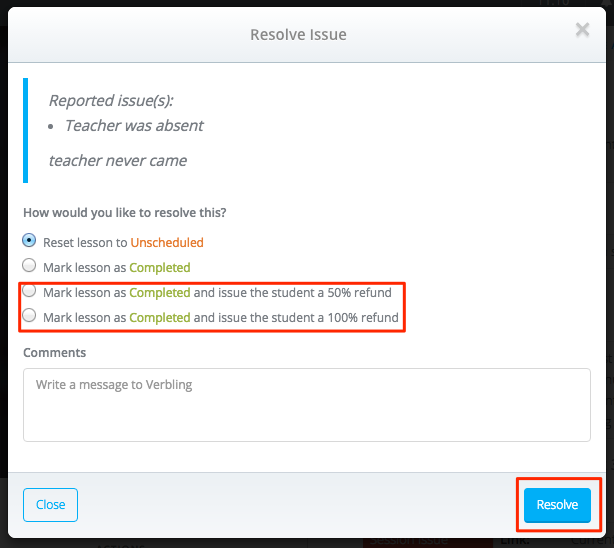Click the Close button at bottom left
The height and width of the screenshot is (548, 614).
51,505
